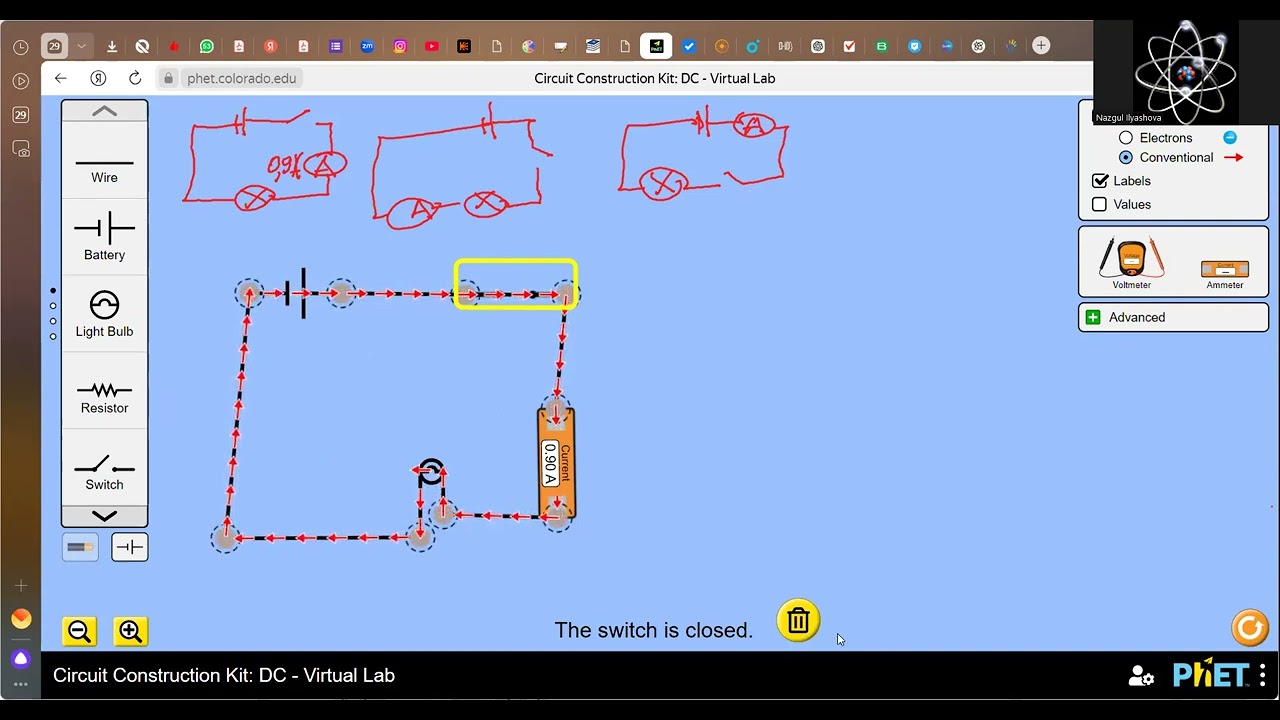Screen dimensions: 1280x720
Task: Switch to schematic component view
Action: click(129, 547)
